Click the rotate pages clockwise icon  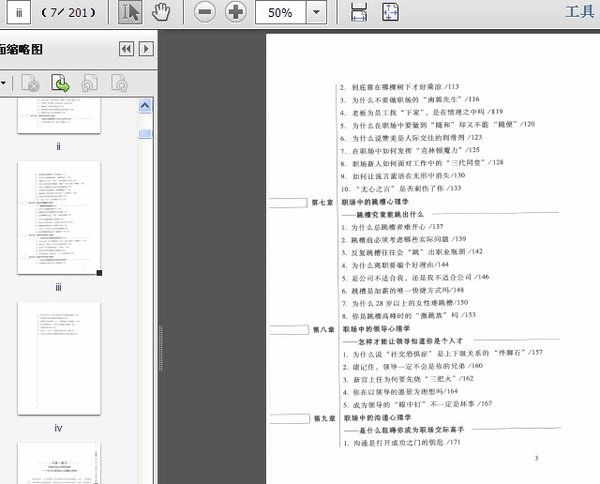[118, 83]
